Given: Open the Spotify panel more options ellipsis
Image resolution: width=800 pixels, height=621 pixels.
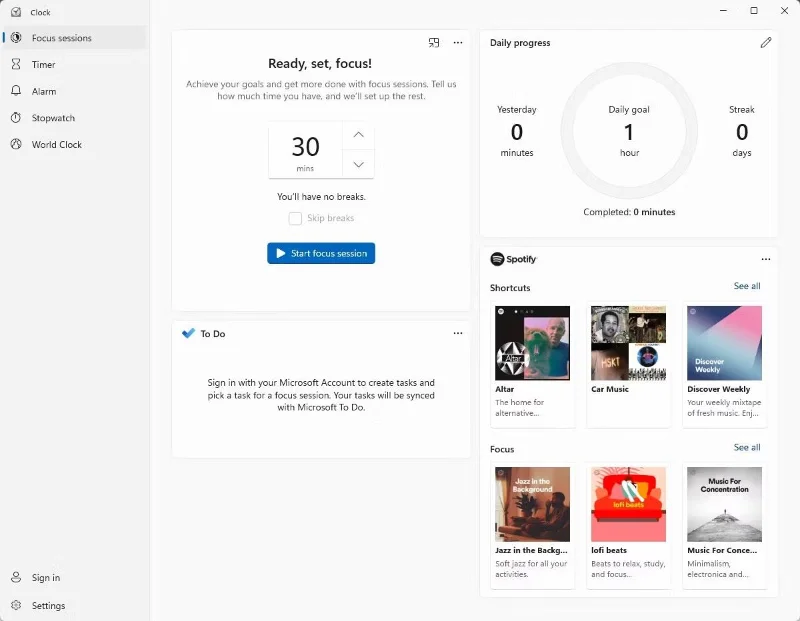Looking at the screenshot, I should coord(765,259).
